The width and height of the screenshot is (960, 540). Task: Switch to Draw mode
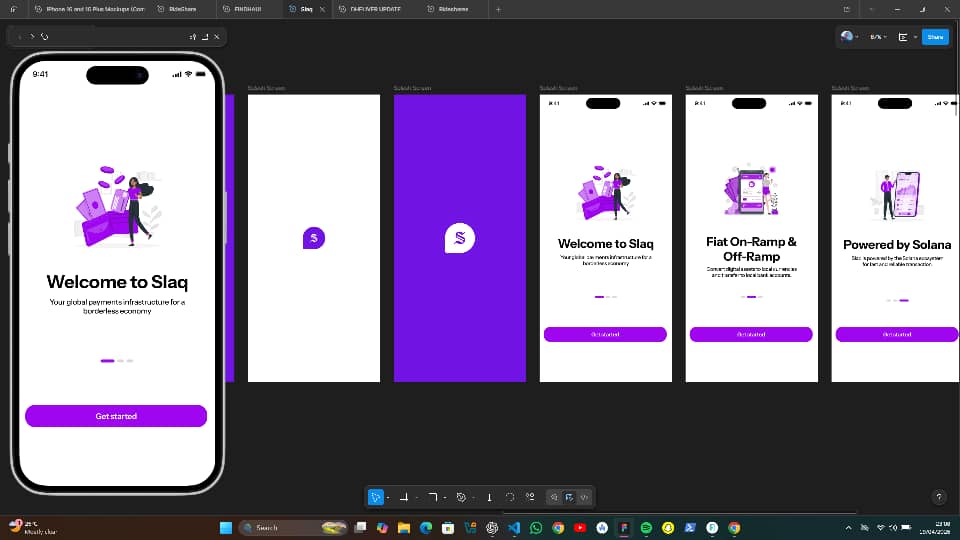coord(553,497)
